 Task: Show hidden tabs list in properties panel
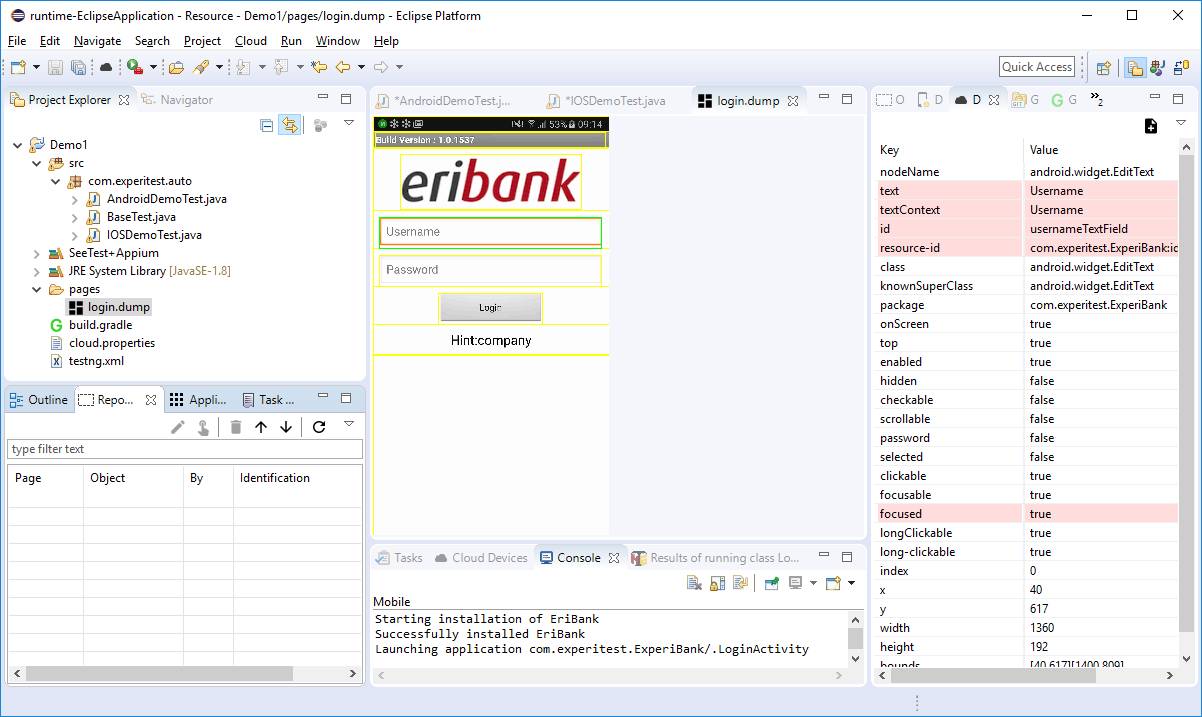pyautogui.click(x=1096, y=99)
